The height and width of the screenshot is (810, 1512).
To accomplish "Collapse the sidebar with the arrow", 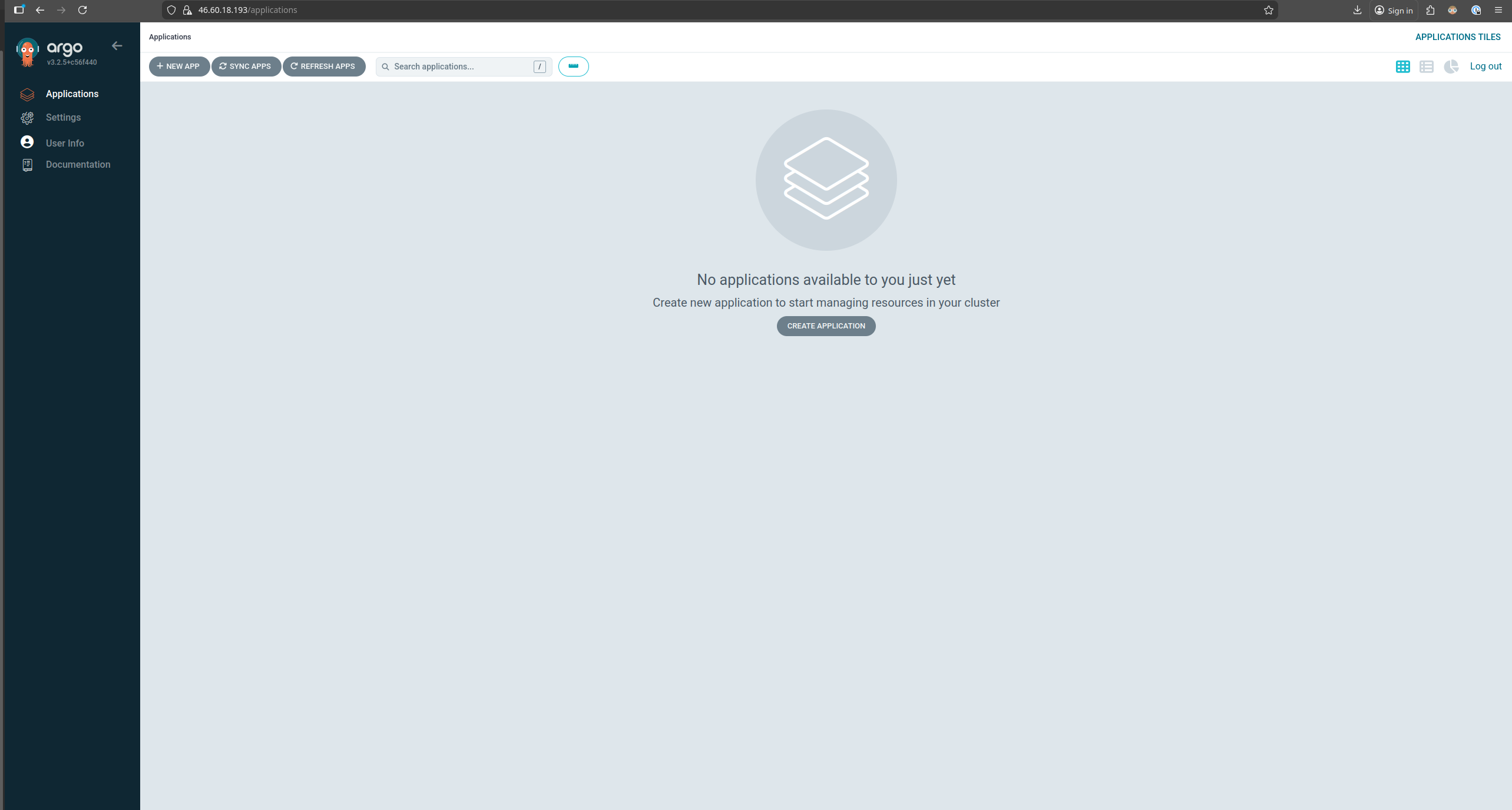I will point(117,46).
